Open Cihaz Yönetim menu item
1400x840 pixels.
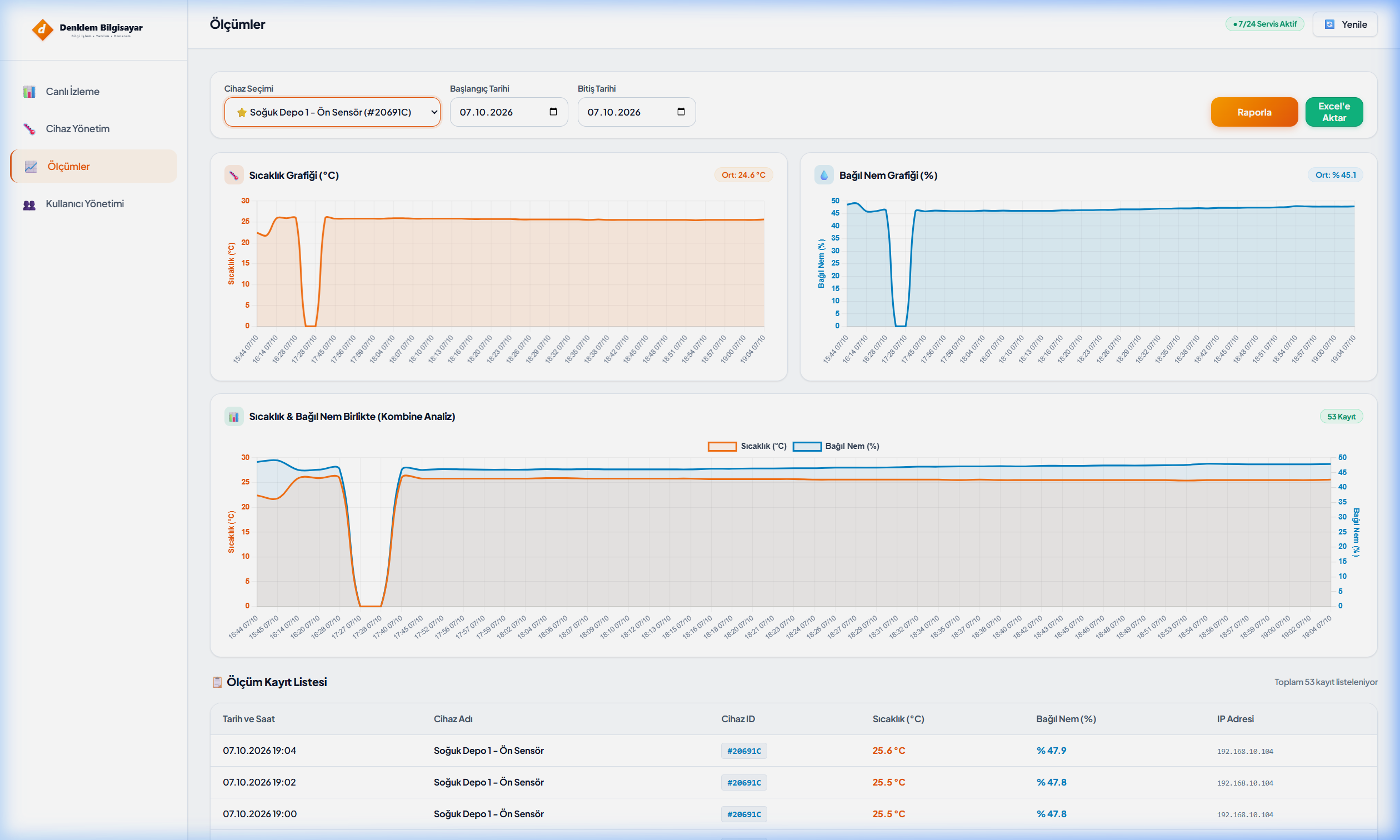94,129
